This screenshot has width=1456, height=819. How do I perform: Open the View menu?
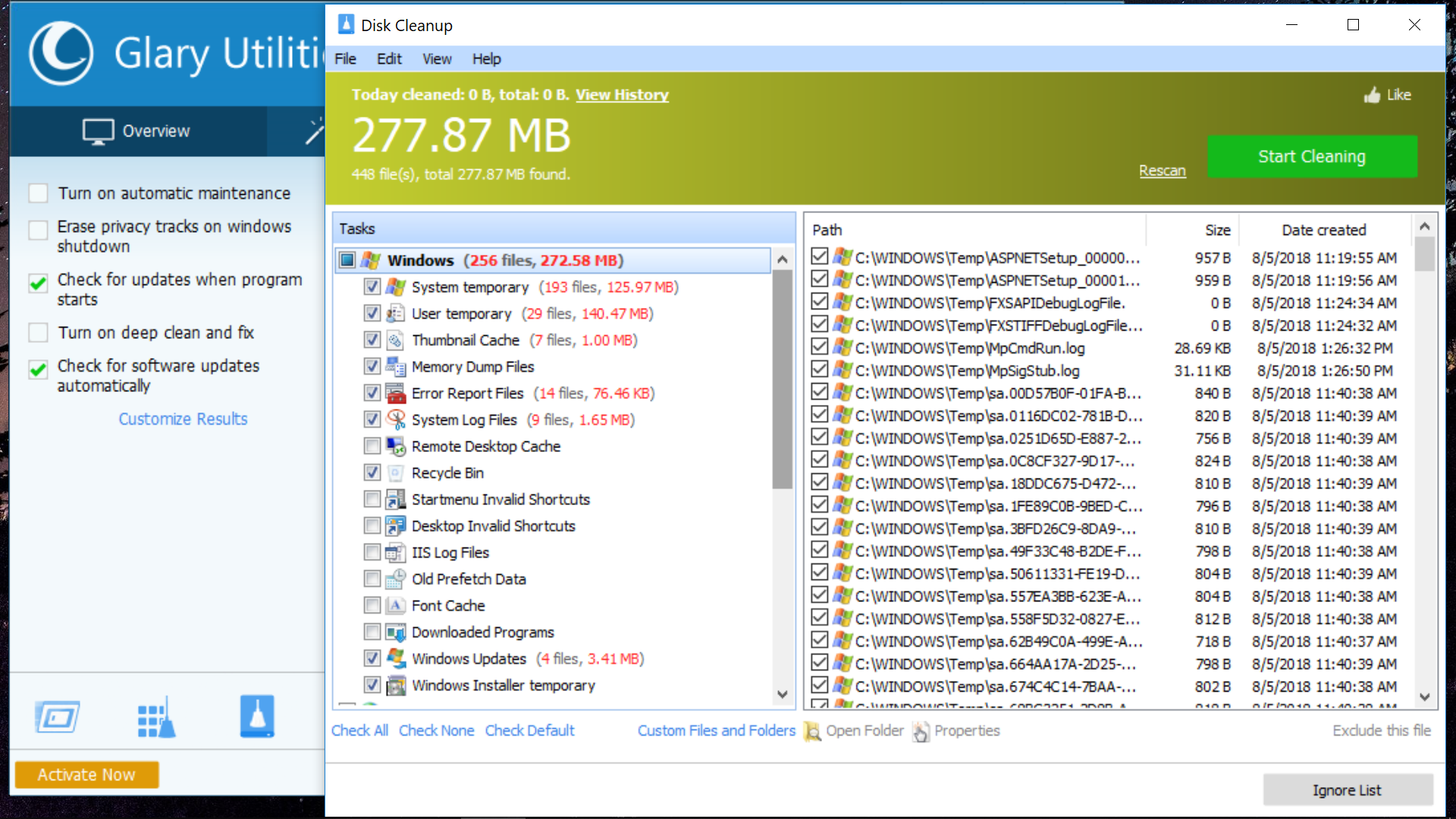437,59
